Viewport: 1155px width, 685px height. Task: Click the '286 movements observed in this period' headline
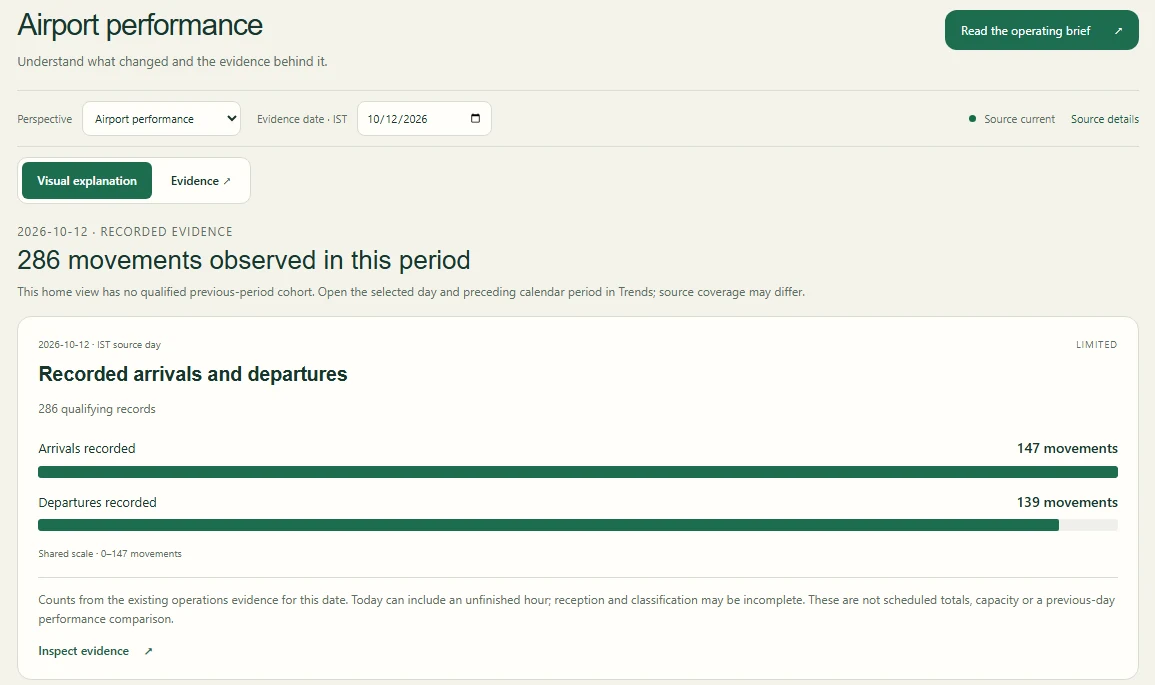244,260
